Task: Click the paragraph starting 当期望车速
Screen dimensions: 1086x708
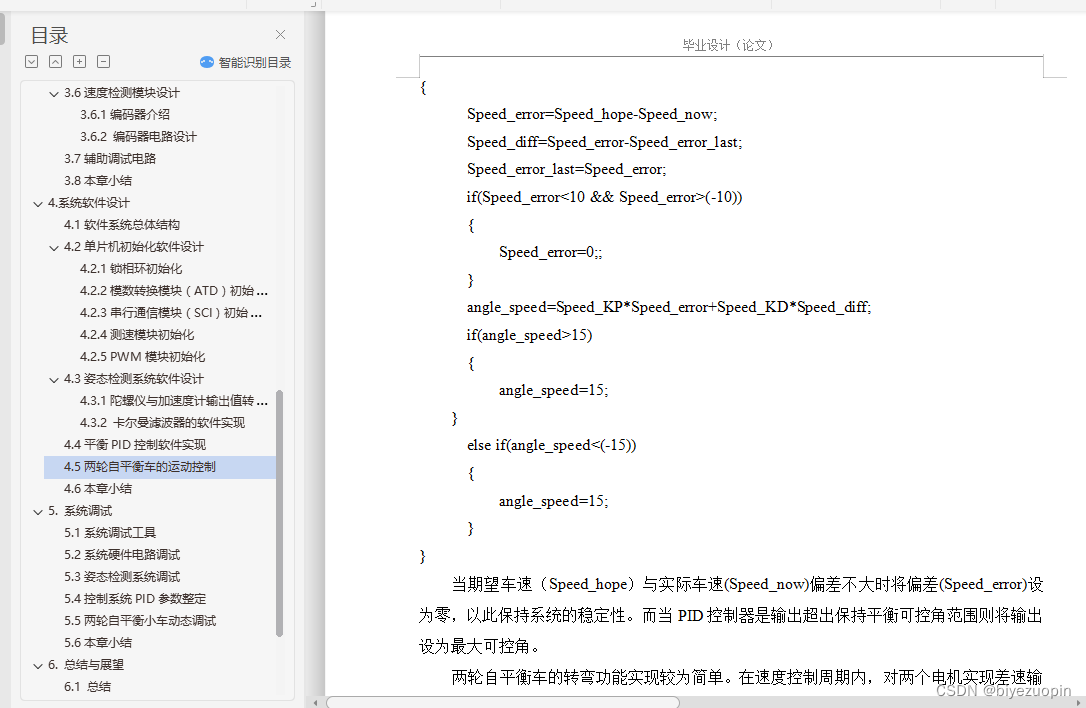Action: tap(731, 615)
